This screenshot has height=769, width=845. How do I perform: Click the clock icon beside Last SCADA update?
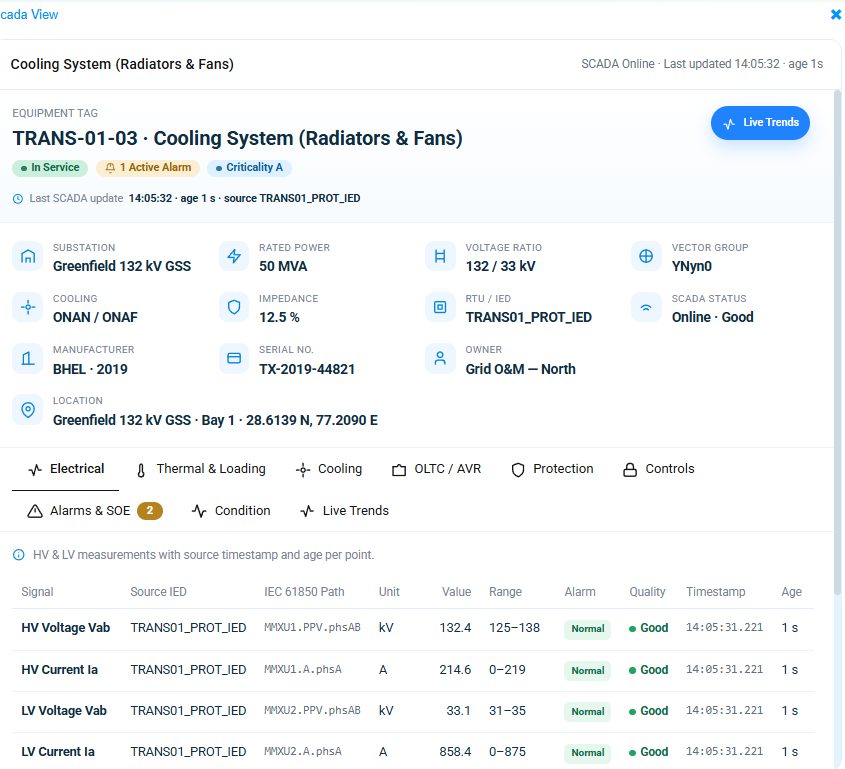click(18, 199)
